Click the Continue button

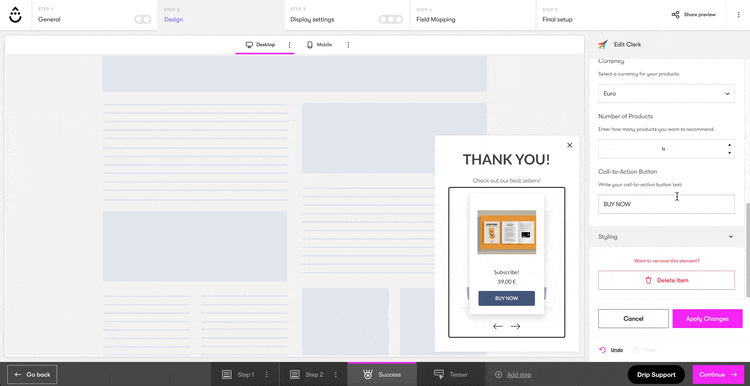(x=718, y=375)
